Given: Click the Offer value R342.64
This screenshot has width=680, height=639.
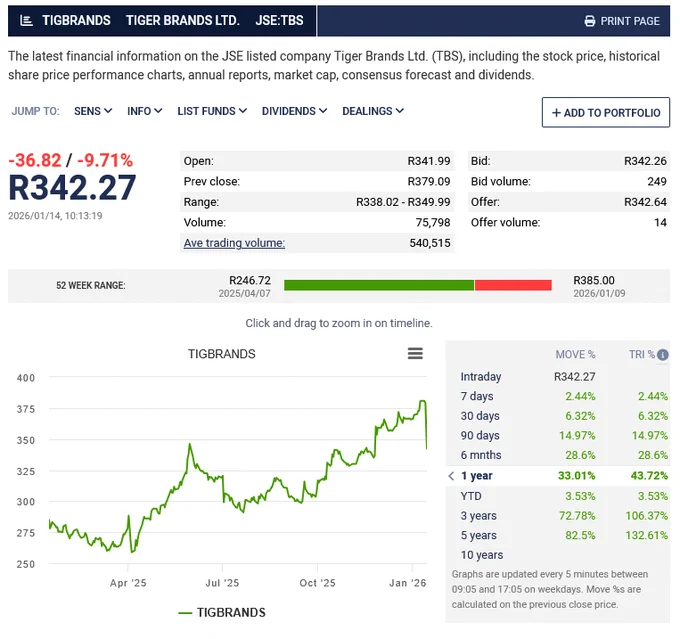Looking at the screenshot, I should [645, 202].
